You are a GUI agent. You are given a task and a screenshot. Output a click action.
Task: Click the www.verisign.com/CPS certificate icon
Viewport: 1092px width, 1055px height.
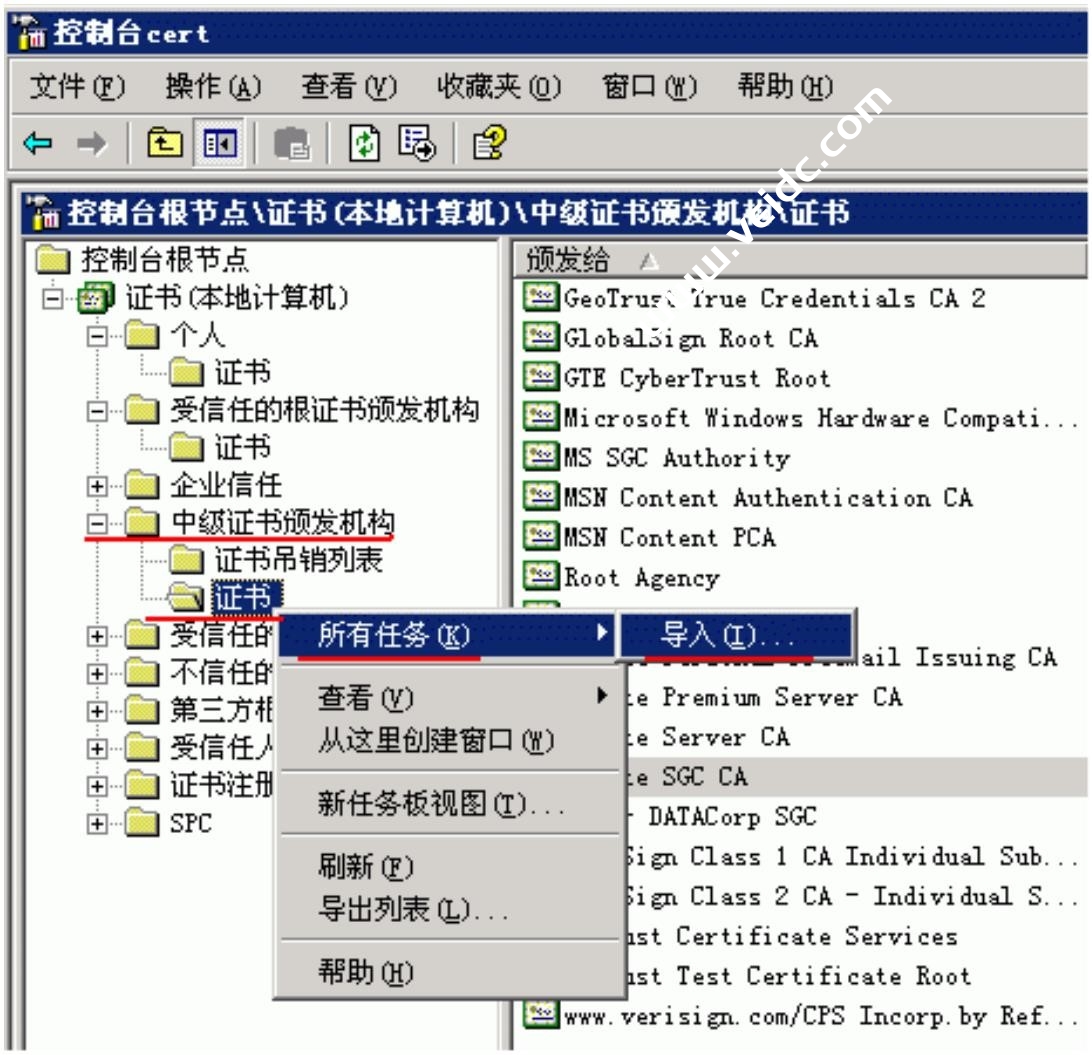click(x=540, y=1015)
